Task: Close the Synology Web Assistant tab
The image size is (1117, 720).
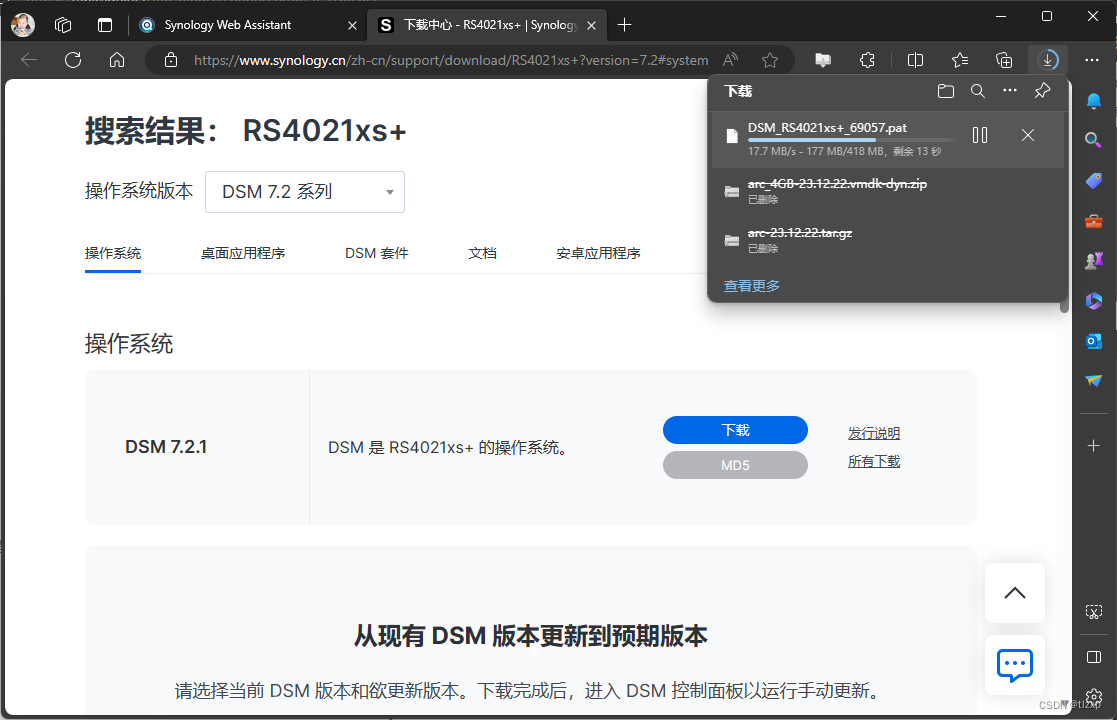Action: pos(352,25)
